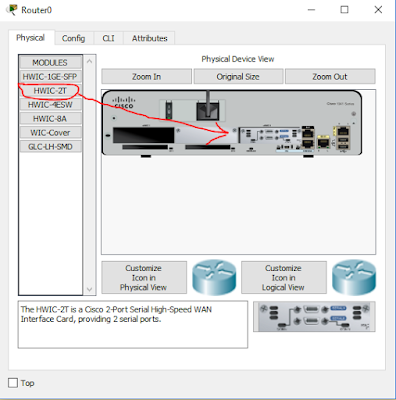Click Customize Icon in Physical View
Viewport: 396px width, 400px height.
pyautogui.click(x=144, y=278)
